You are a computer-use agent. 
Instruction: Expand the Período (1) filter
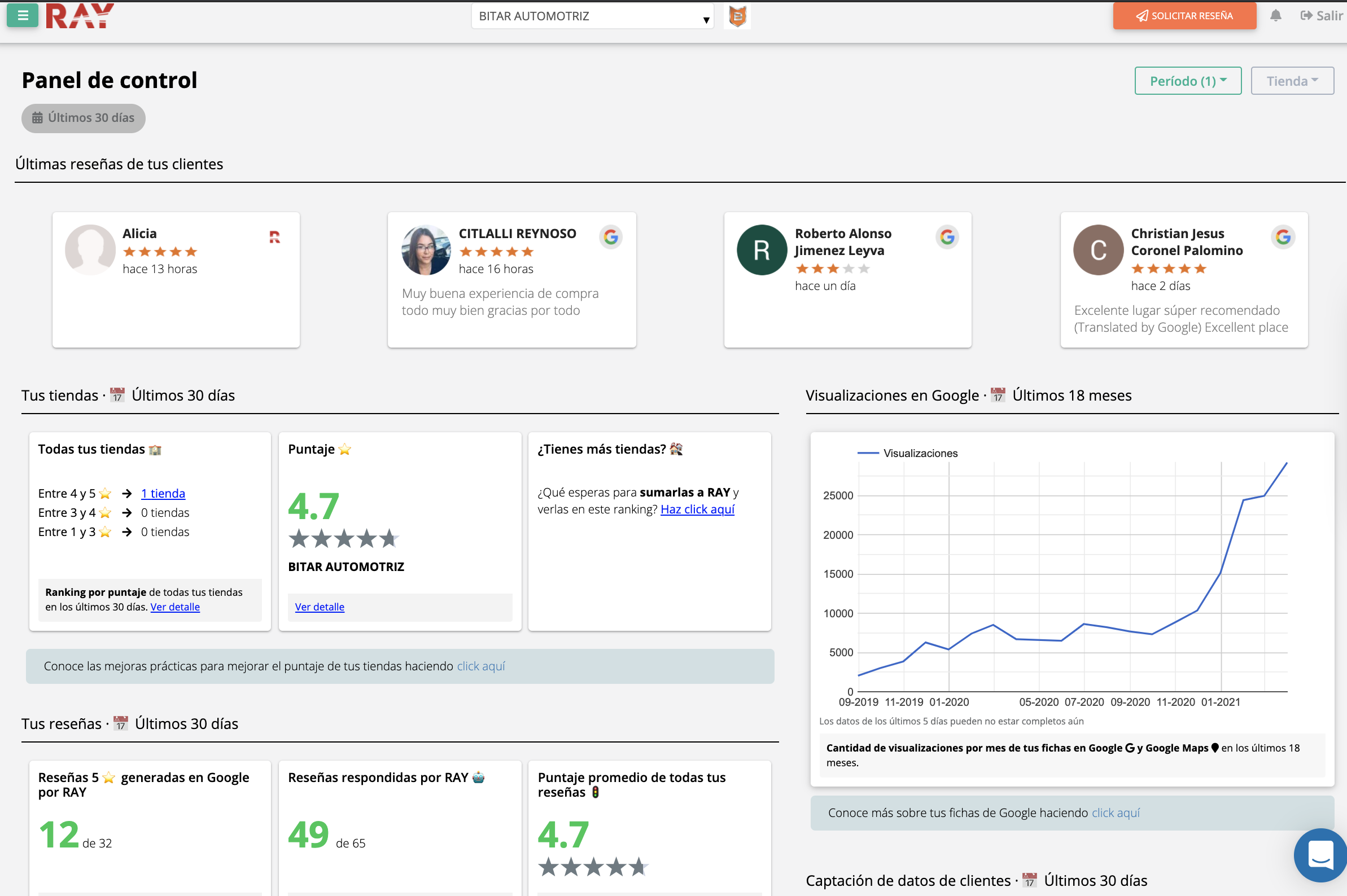(x=1187, y=81)
